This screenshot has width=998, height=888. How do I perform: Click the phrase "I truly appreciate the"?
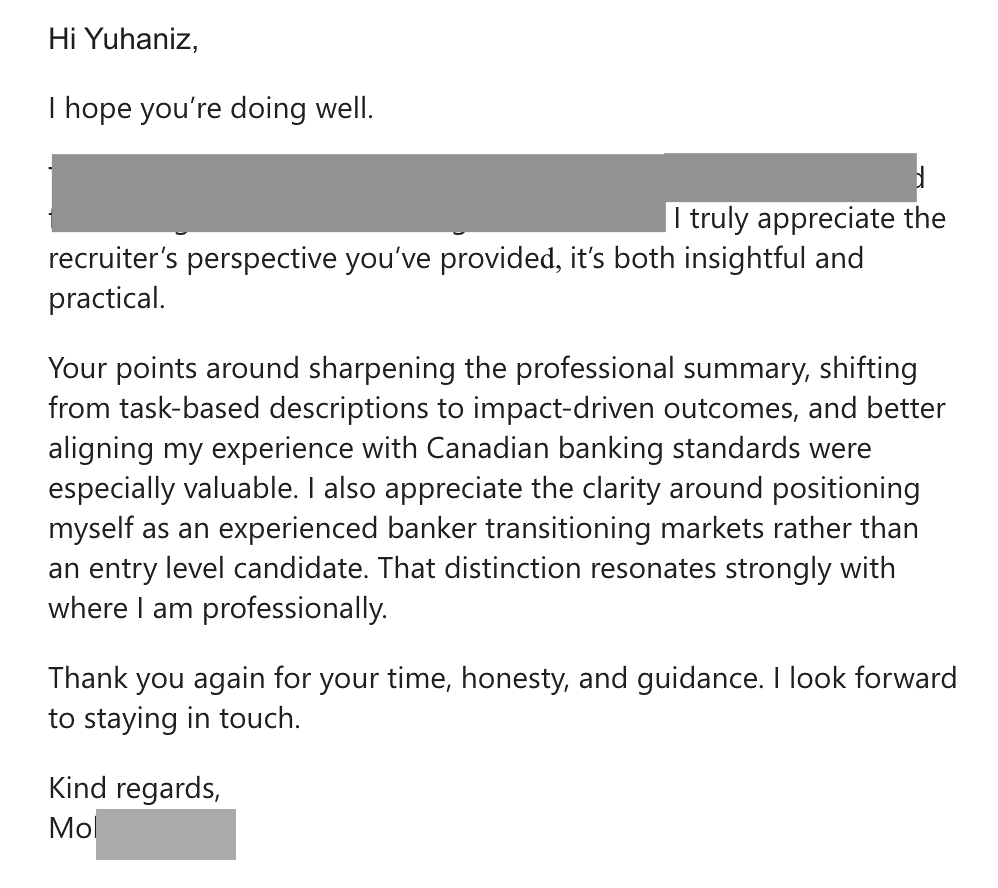[809, 218]
